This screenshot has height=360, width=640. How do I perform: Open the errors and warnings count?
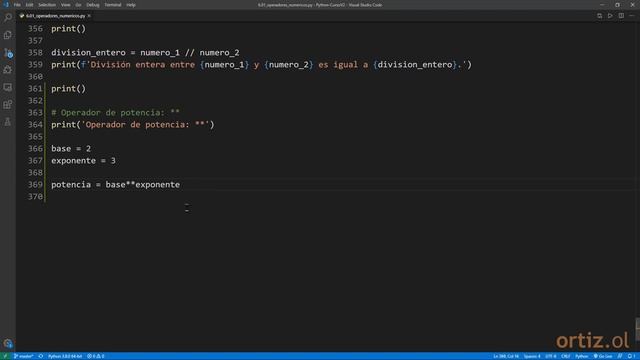(x=96, y=356)
